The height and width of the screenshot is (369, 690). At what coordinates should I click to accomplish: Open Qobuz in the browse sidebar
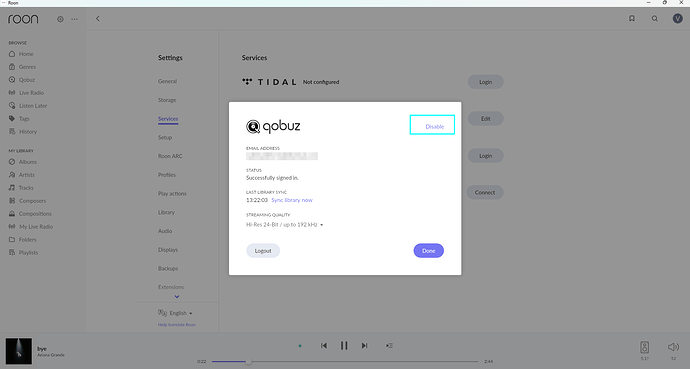(x=26, y=80)
